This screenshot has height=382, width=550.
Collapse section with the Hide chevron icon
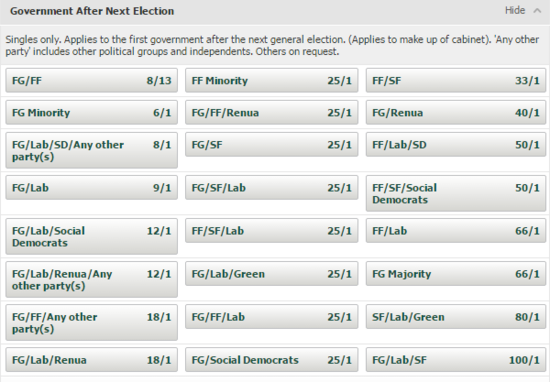pos(537,11)
